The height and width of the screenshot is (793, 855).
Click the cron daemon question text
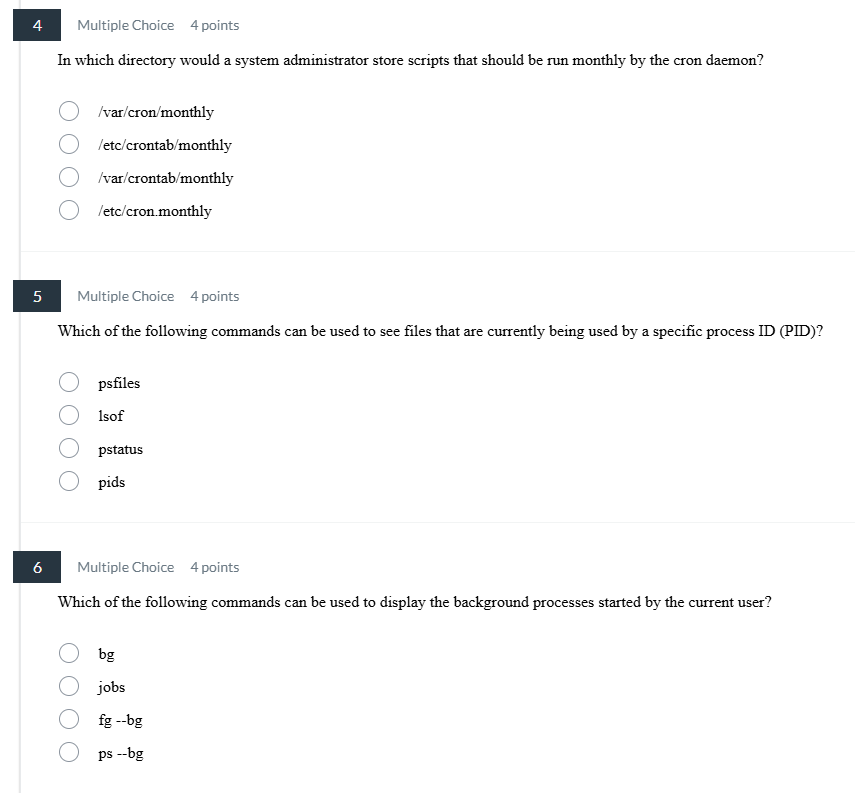point(410,60)
